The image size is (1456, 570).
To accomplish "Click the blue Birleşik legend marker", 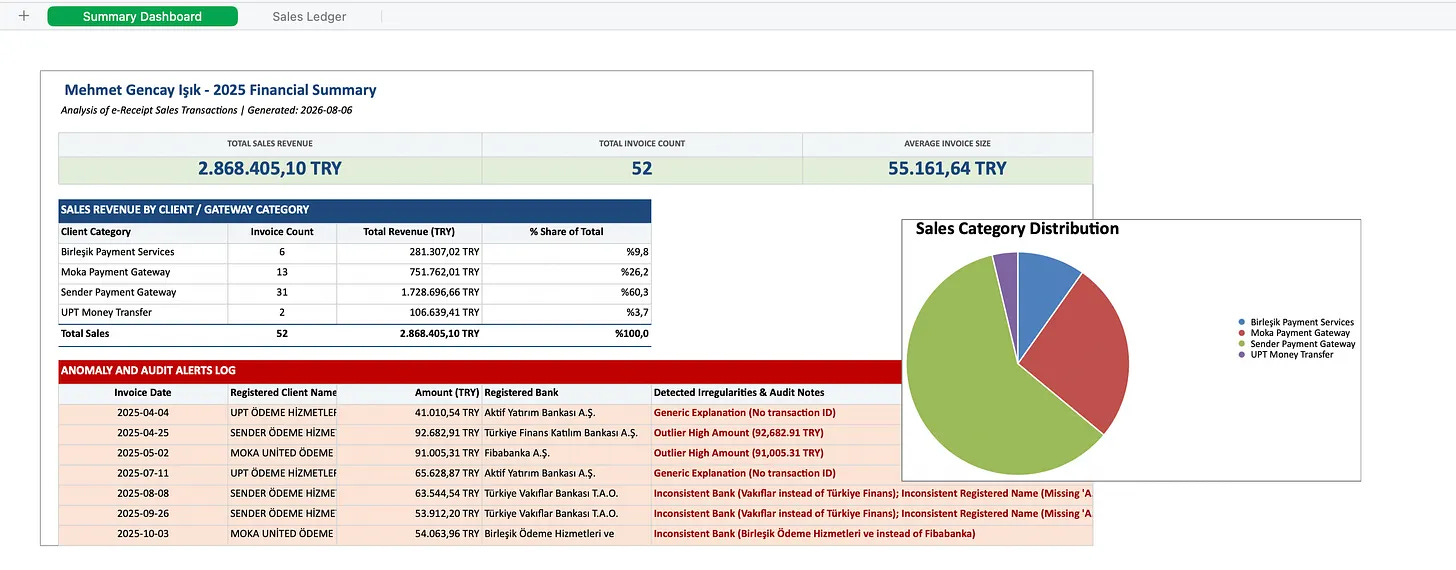I will 1242,323.
